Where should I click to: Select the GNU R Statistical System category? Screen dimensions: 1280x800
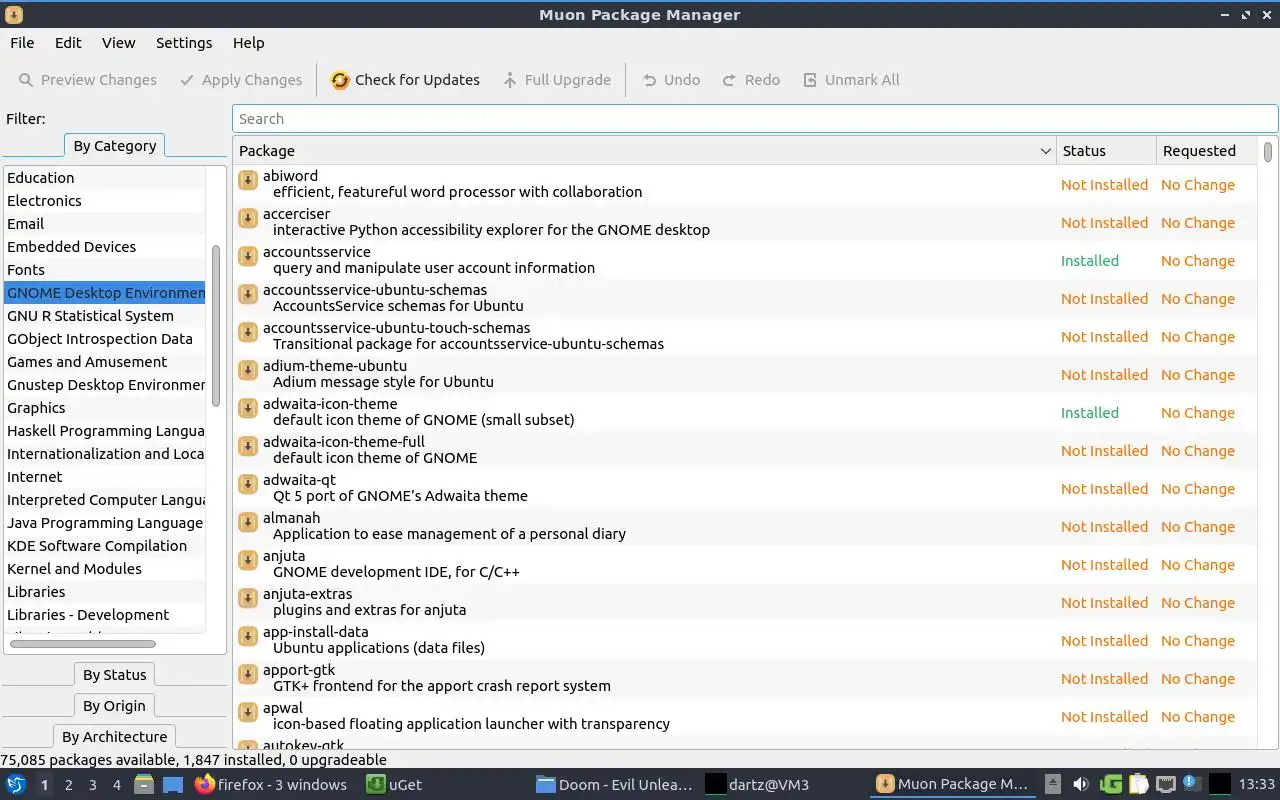tap(105, 316)
